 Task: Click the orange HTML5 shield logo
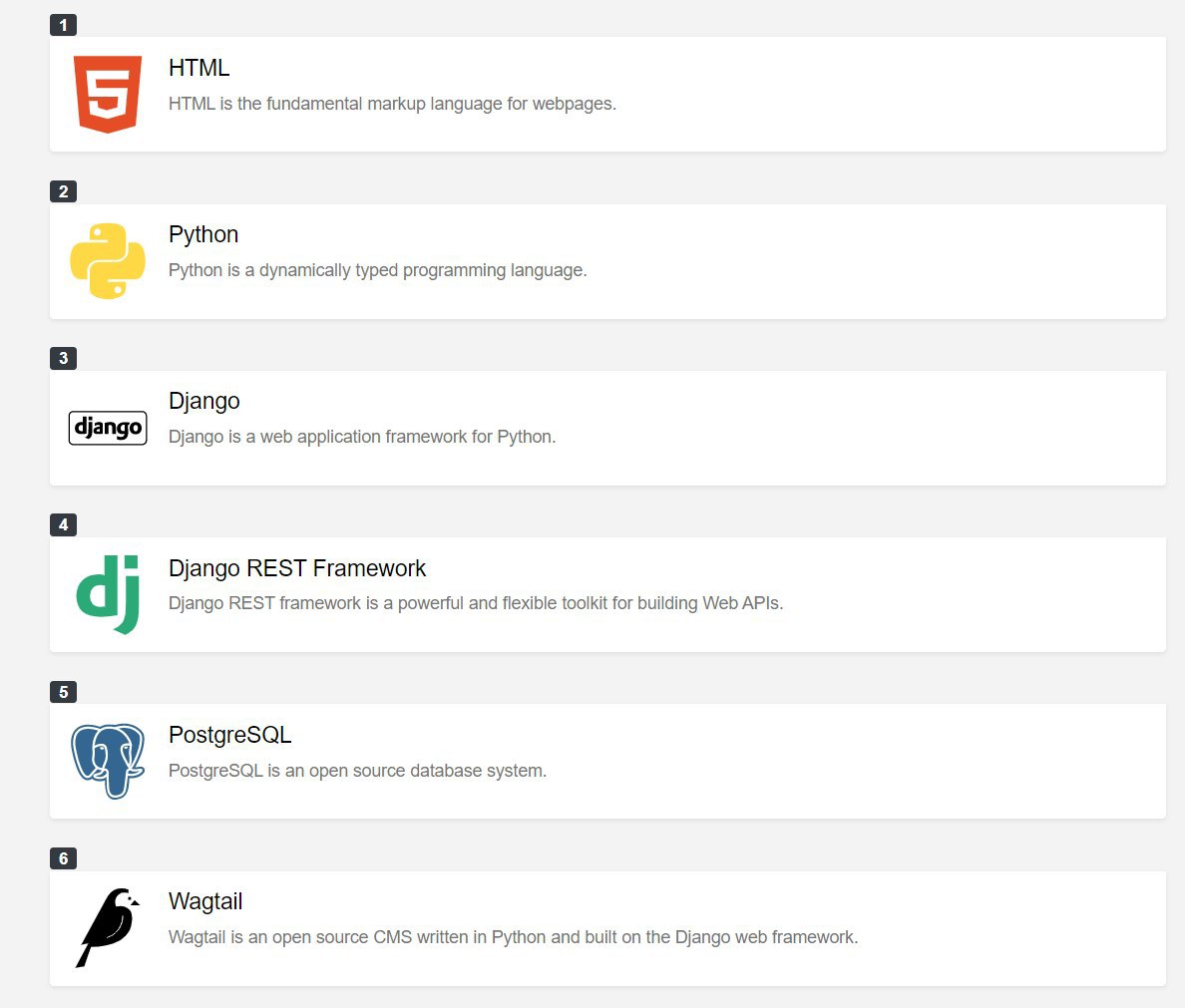click(108, 95)
